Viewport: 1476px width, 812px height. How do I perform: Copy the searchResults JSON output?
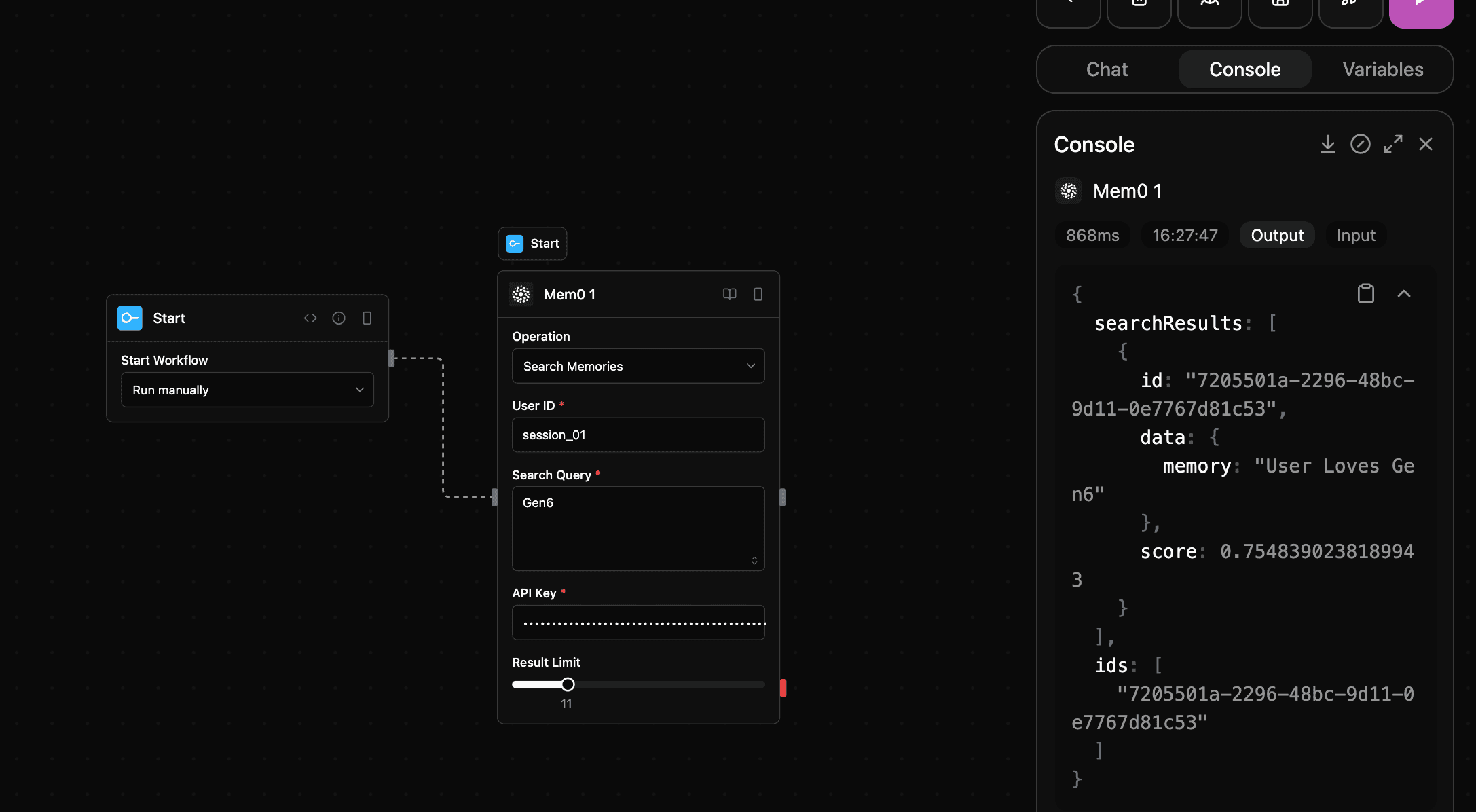(x=1366, y=293)
